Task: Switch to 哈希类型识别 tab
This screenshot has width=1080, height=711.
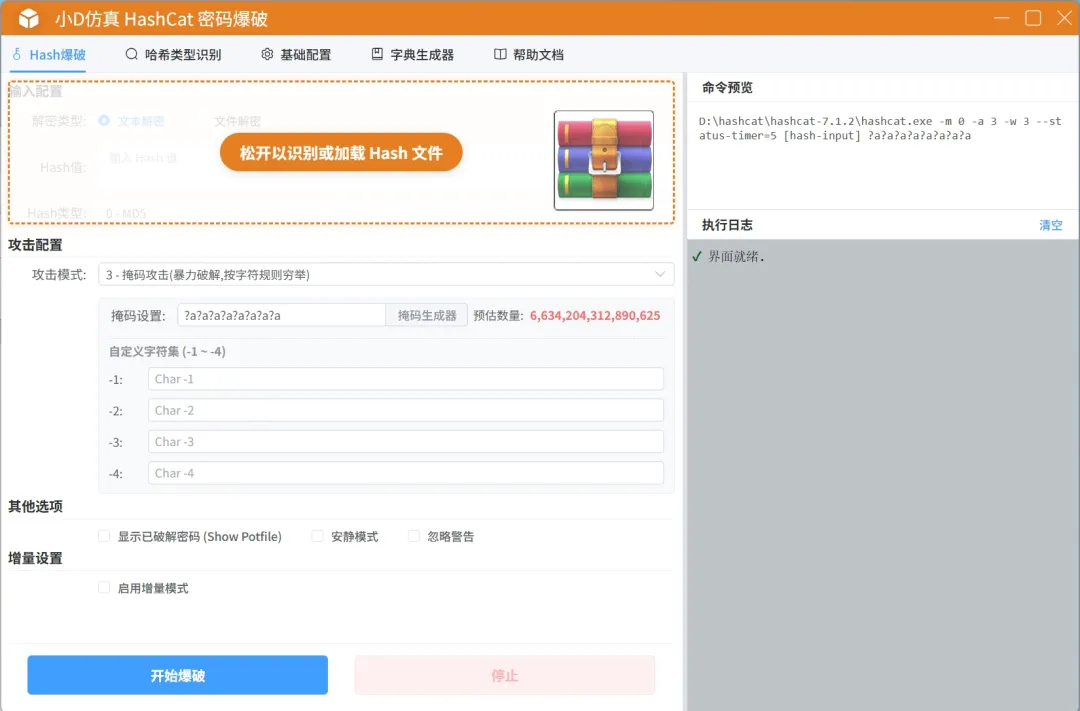Action: tap(173, 54)
